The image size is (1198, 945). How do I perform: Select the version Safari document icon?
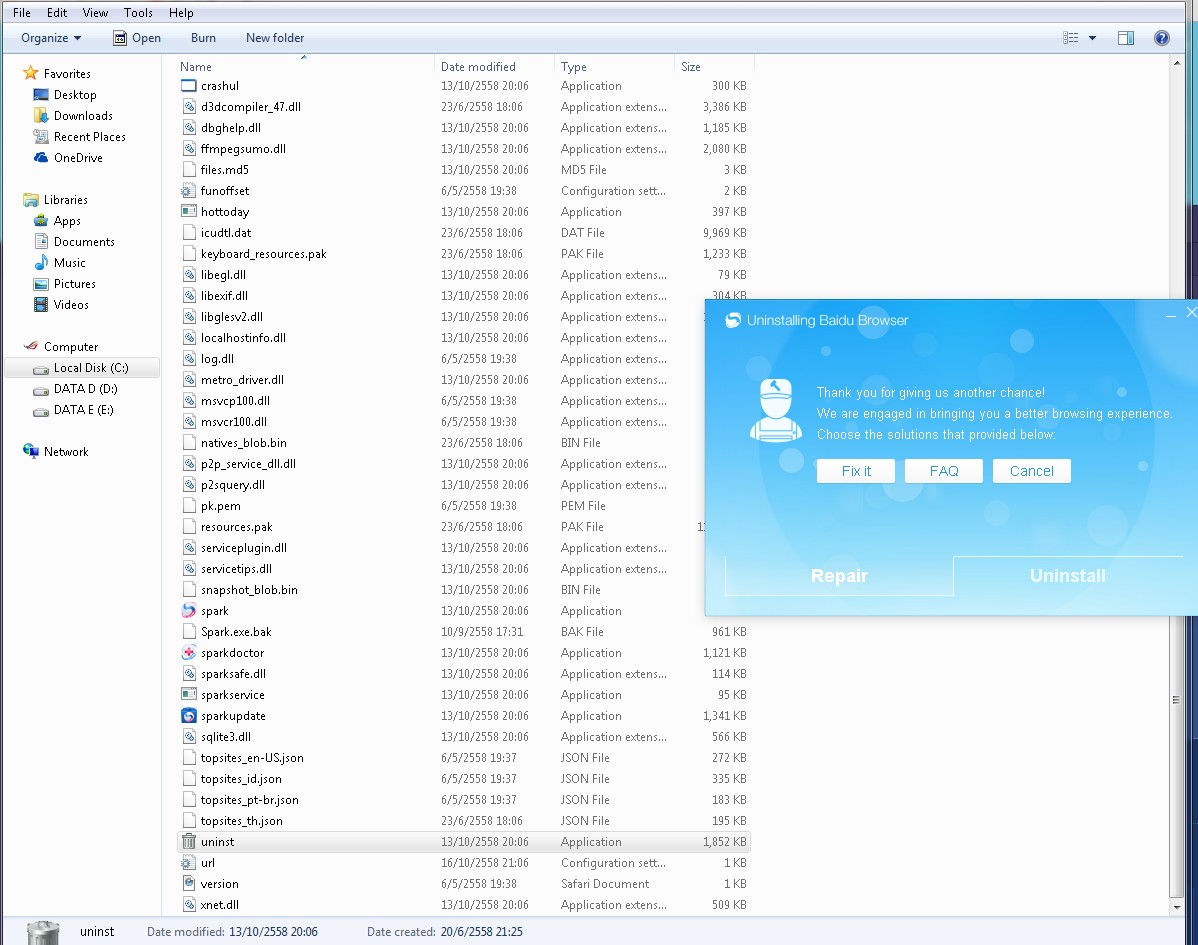click(x=189, y=884)
